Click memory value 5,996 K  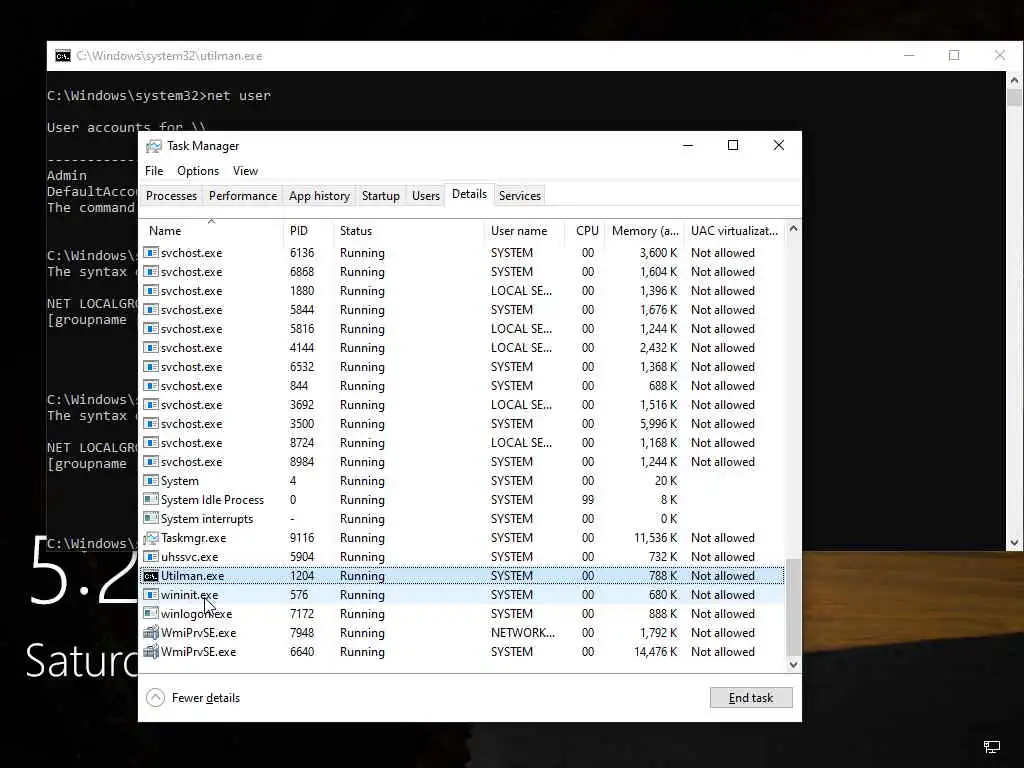[x=658, y=424]
